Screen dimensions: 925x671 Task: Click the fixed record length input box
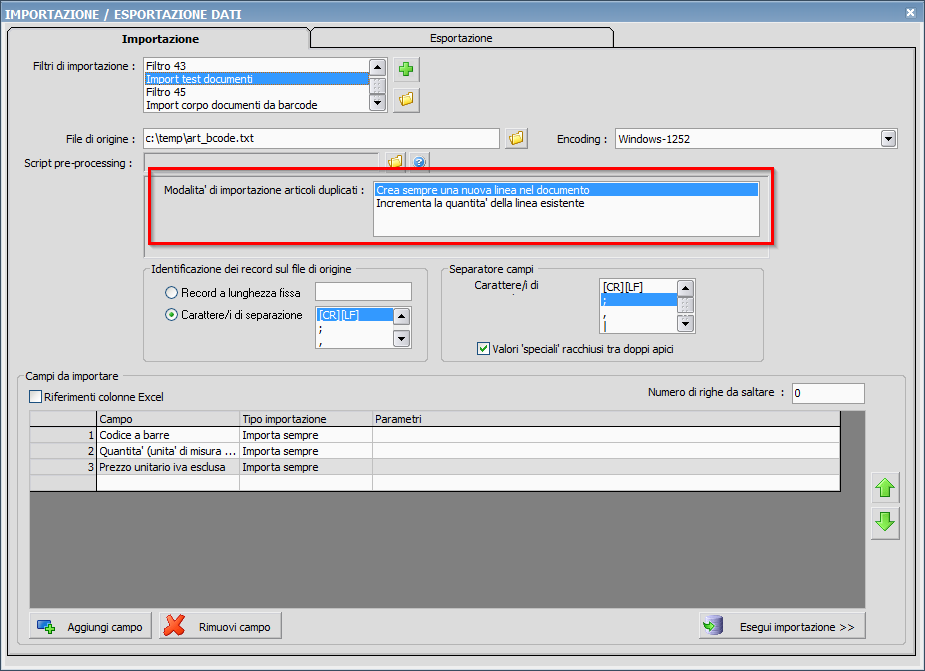click(363, 292)
